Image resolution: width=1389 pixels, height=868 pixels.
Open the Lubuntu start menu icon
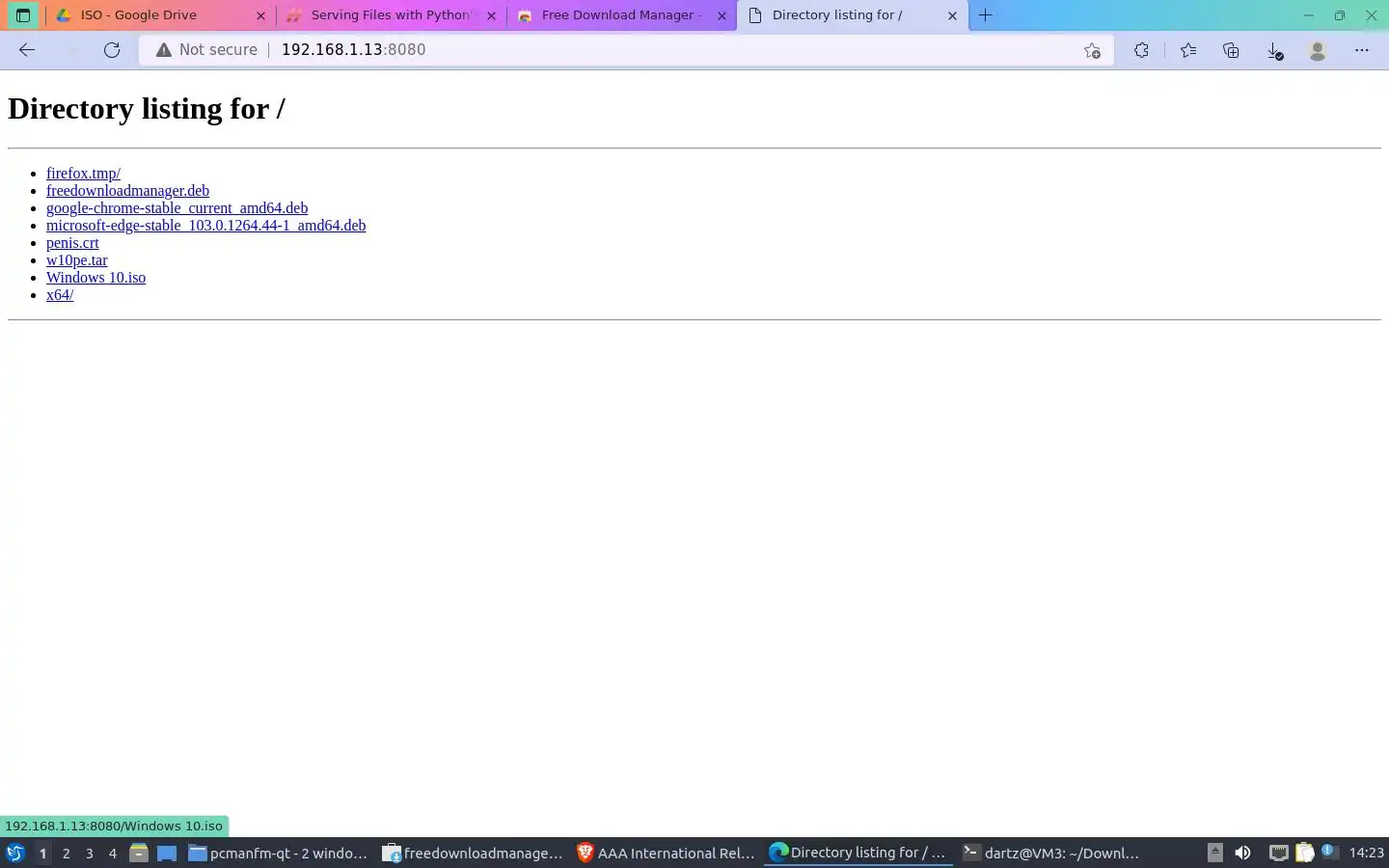click(x=15, y=853)
